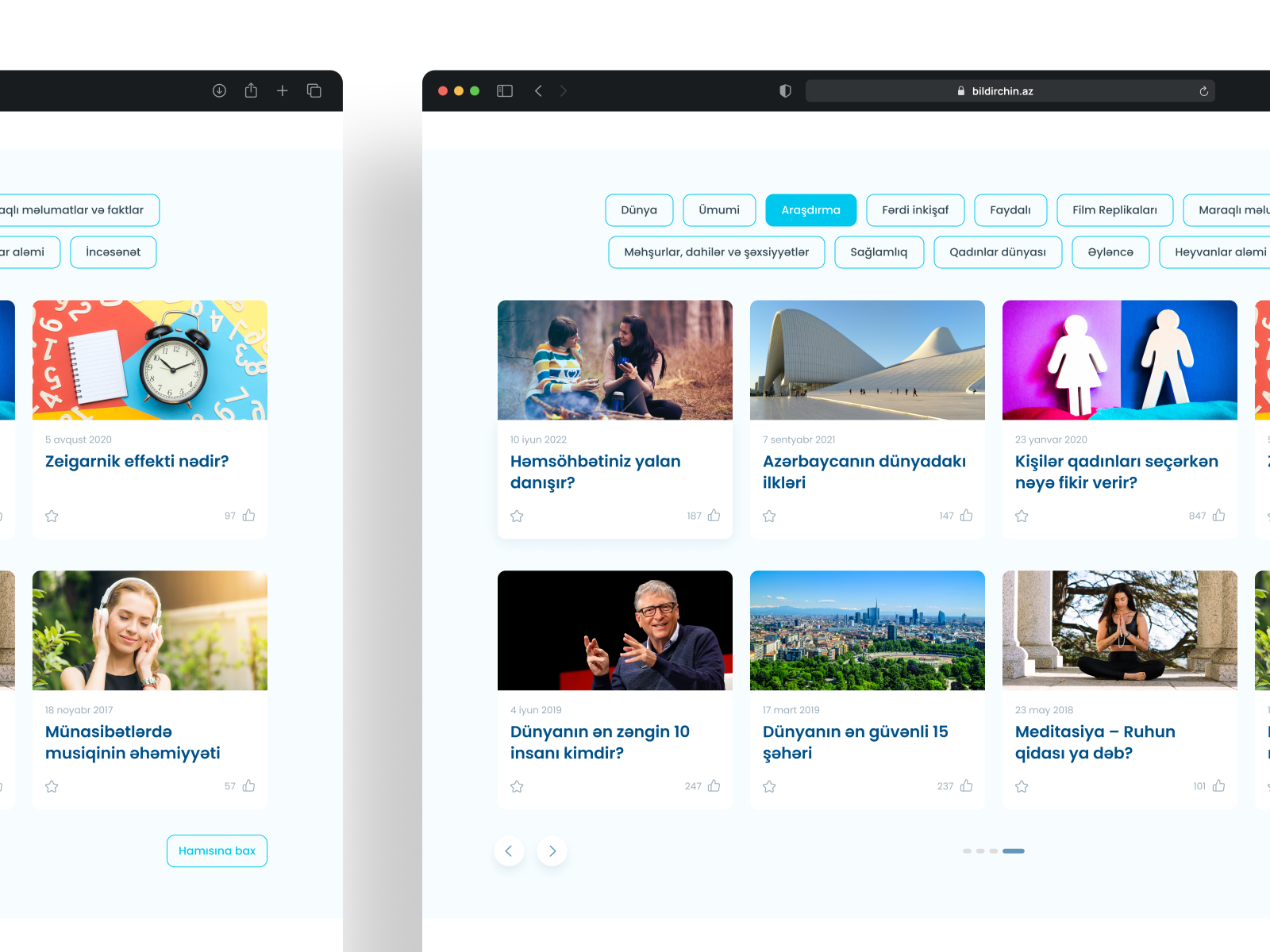This screenshot has width=1270, height=952.
Task: Click the Heydar Aliyev Center thumbnail image
Action: [867, 359]
